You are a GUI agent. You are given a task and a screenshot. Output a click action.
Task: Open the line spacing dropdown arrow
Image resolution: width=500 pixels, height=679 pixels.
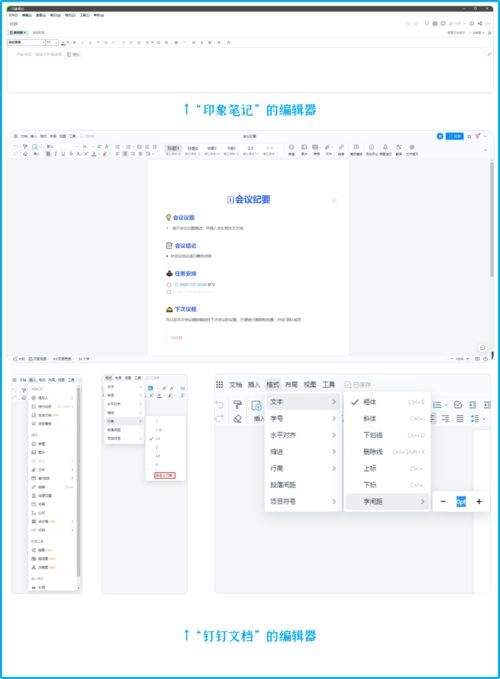click(484, 419)
